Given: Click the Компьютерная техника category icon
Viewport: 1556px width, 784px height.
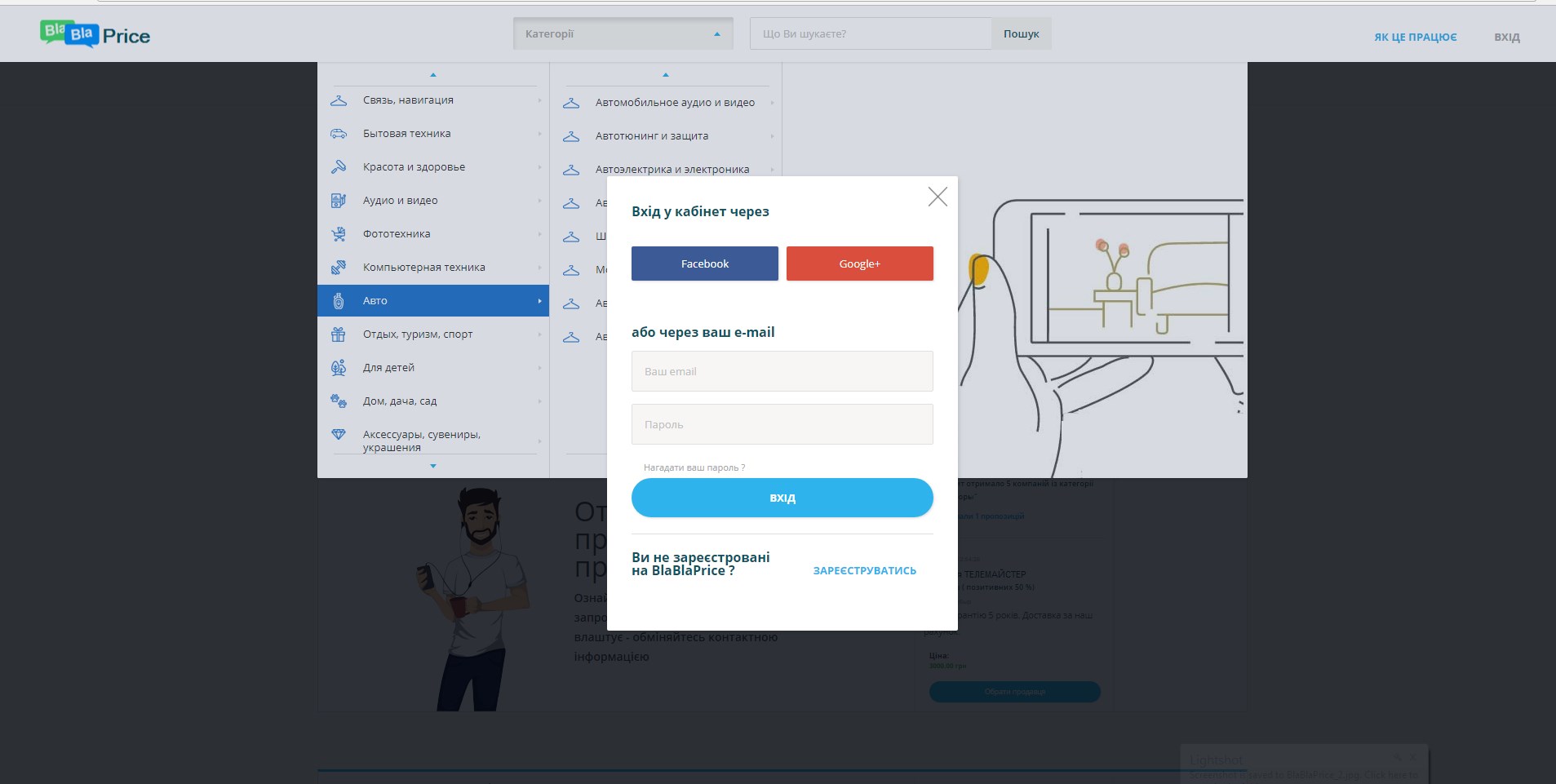Looking at the screenshot, I should click(339, 268).
